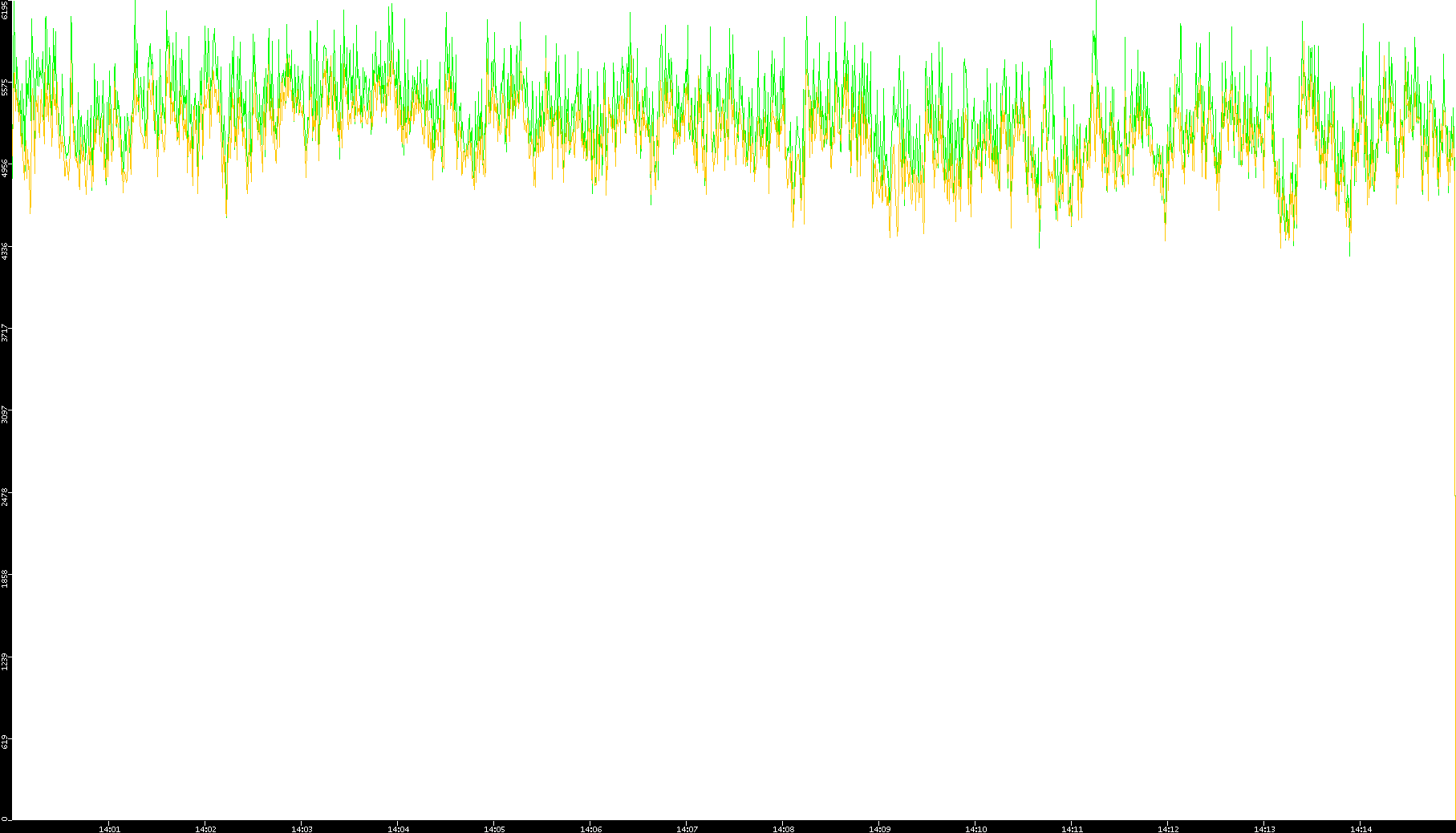Click the 14:06 time axis label
The height and width of the screenshot is (833, 1456).
click(x=590, y=829)
